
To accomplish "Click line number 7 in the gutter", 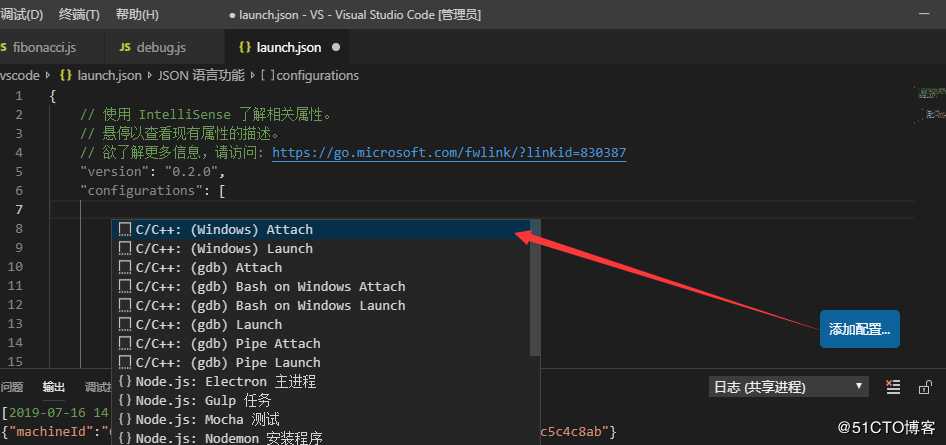I will 19,209.
